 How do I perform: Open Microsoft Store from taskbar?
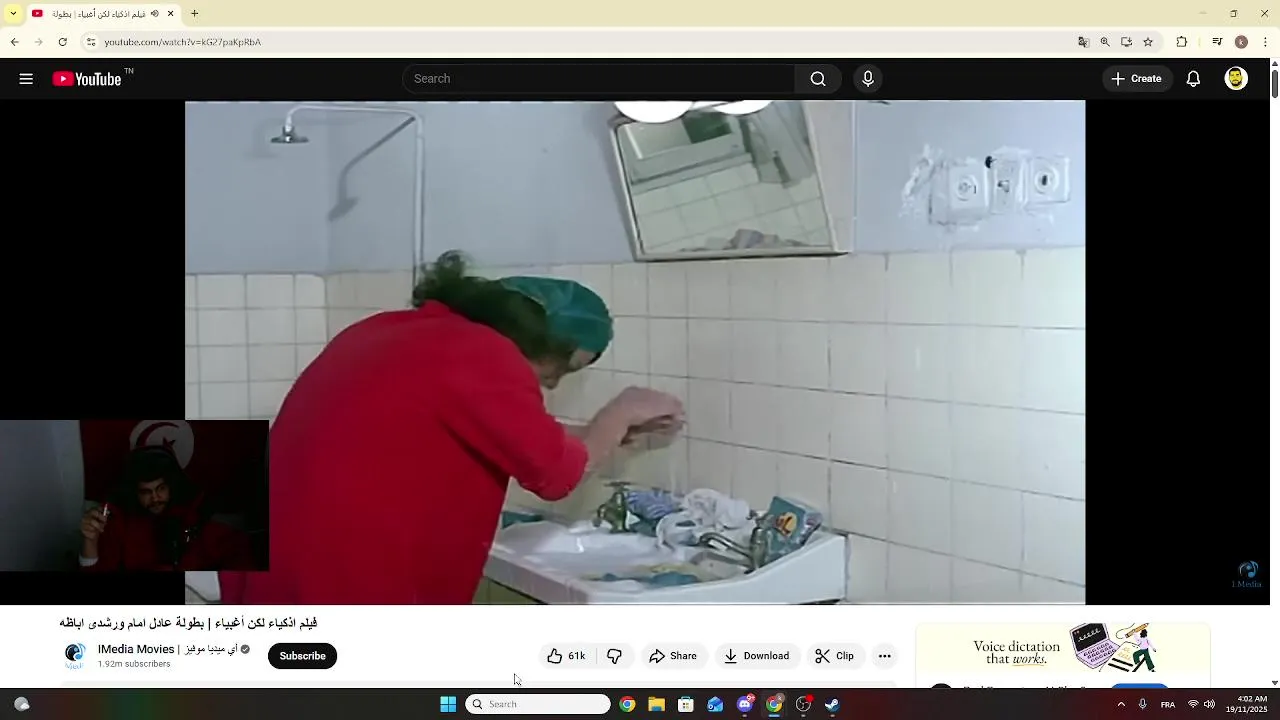pos(686,704)
